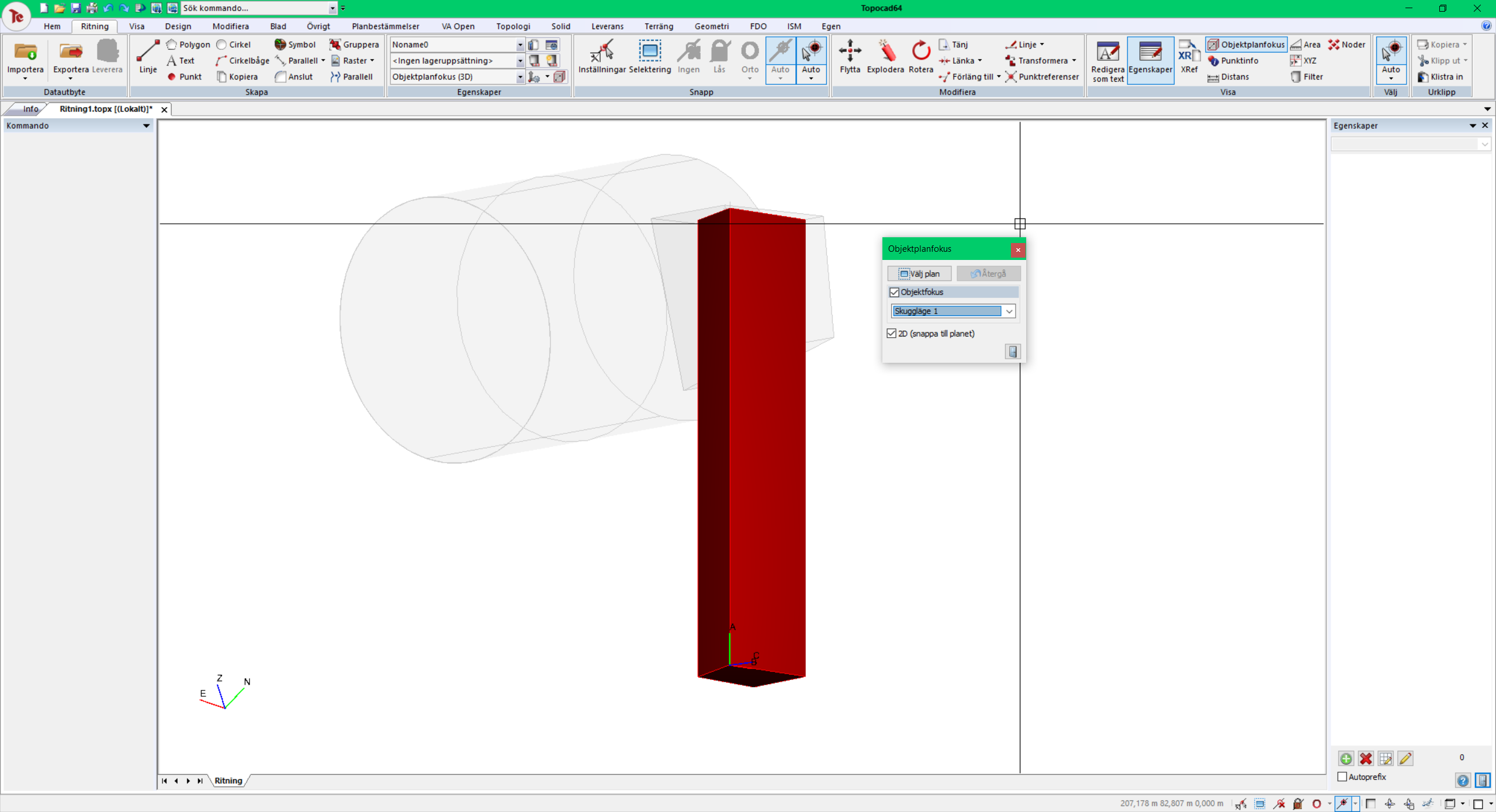Uncheck the Objektfokus checkbox

(x=894, y=292)
